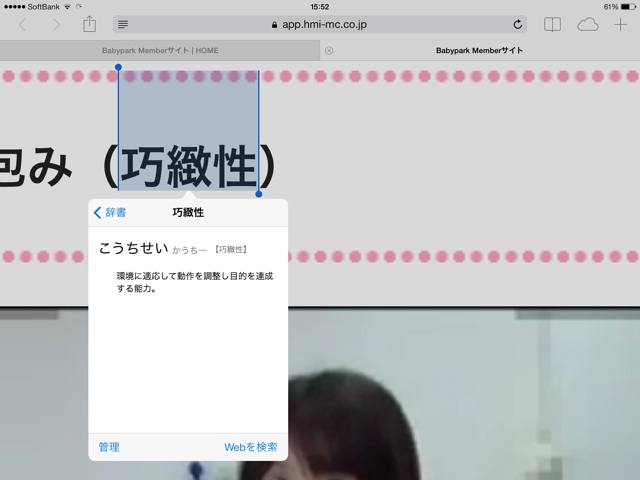
Task: Tap the 15:52 clock in status bar
Action: [x=320, y=7]
